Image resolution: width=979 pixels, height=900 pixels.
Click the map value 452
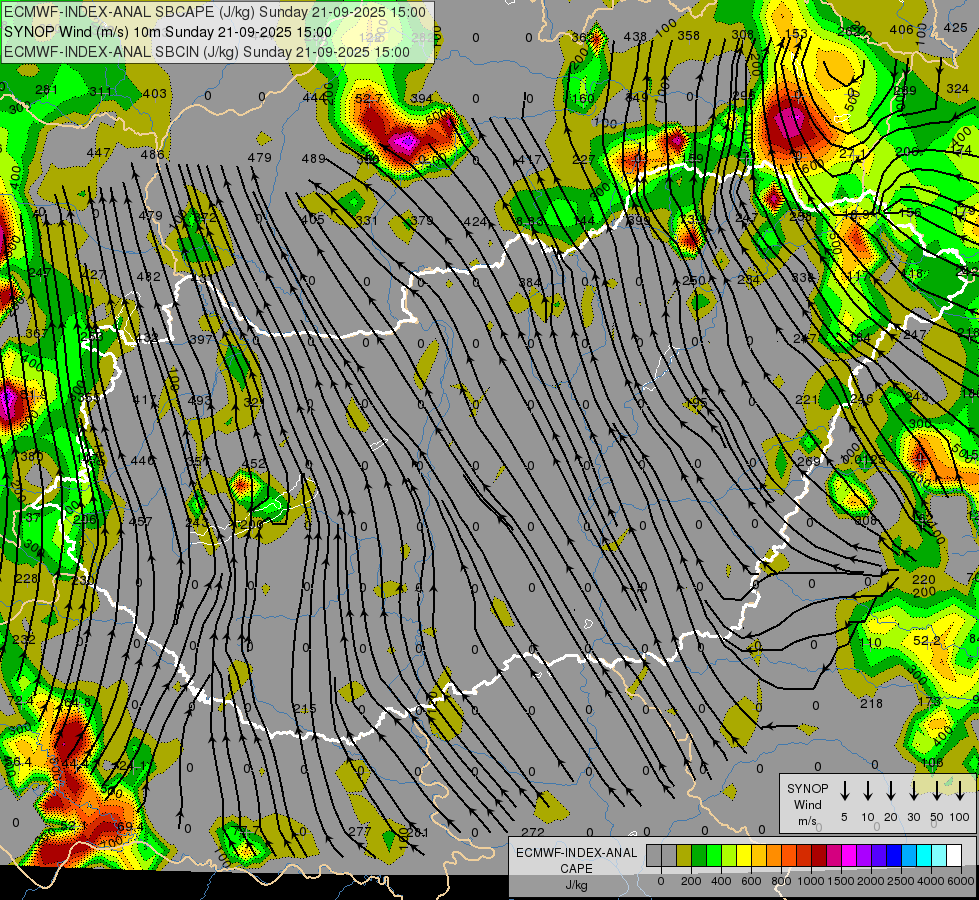coord(254,463)
